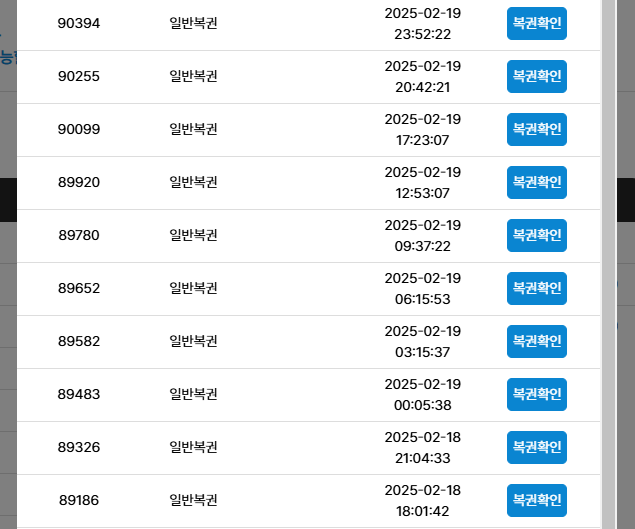Click 일반복권 label in row 90255
This screenshot has height=529, width=635.
[194, 76]
